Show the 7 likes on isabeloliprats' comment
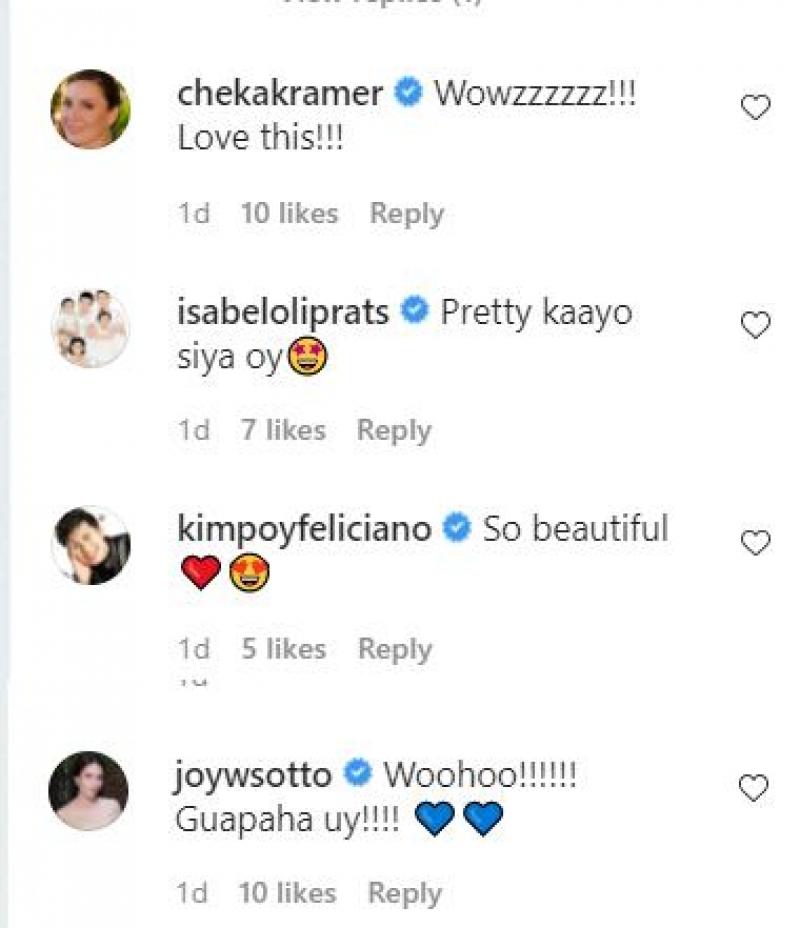This screenshot has height=928, width=800. [283, 430]
